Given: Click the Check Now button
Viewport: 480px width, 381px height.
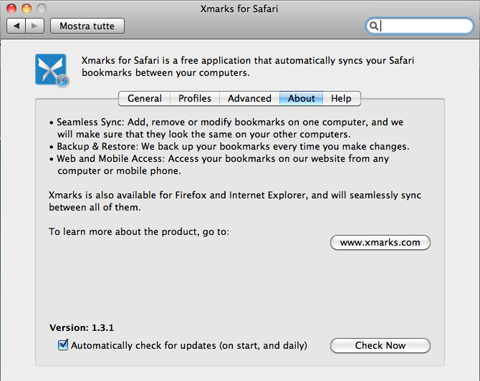Looking at the screenshot, I should tap(380, 345).
